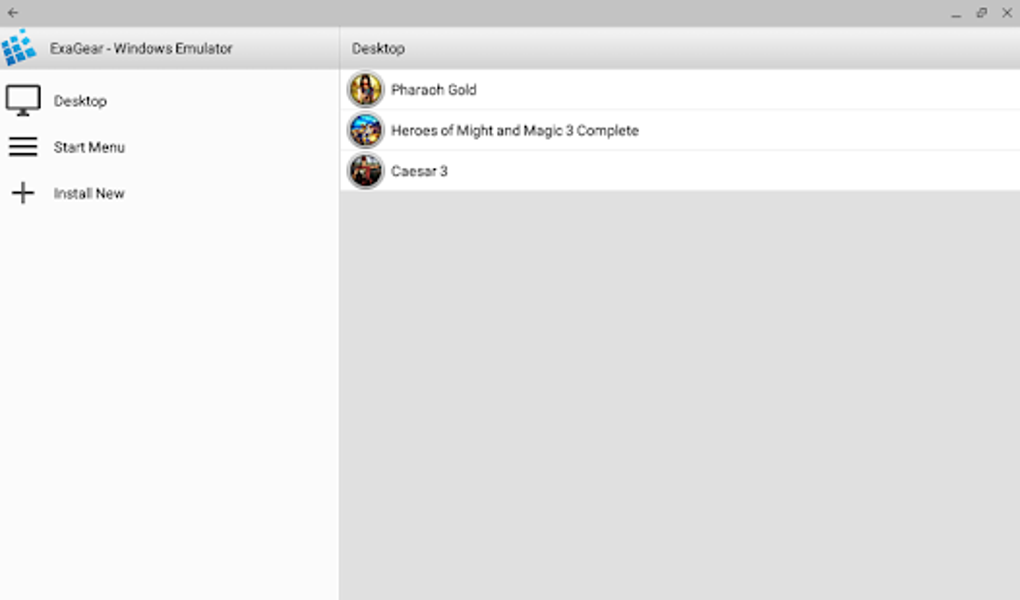1020x600 pixels.
Task: Launch Caesar 3 from the list
Action: [680, 170]
